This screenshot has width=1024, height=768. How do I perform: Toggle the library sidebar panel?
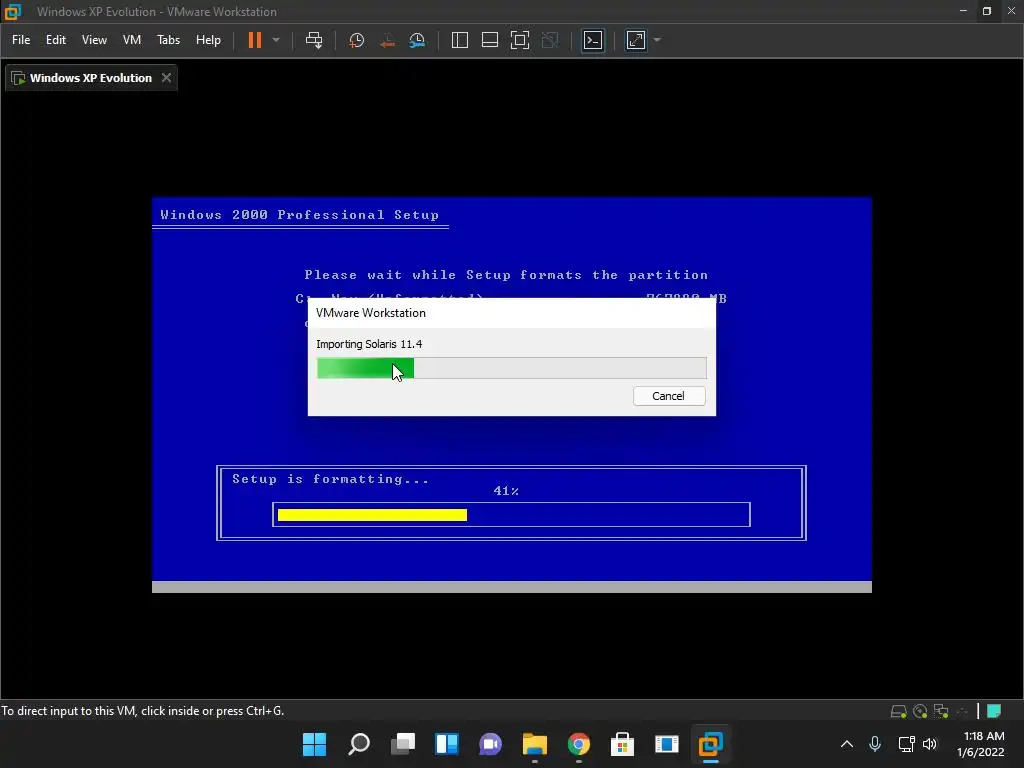[x=460, y=40]
